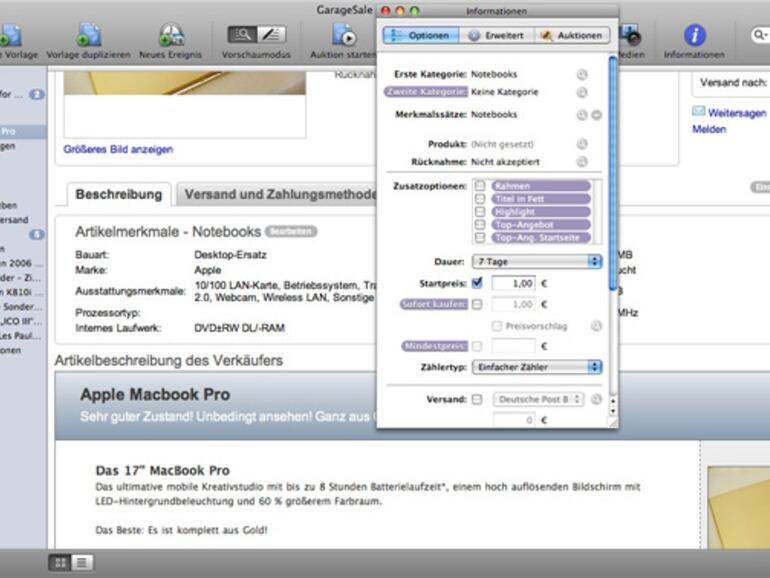This screenshot has height=578, width=770.
Task: Click round button beside Preisvorschlag
Action: (x=596, y=326)
